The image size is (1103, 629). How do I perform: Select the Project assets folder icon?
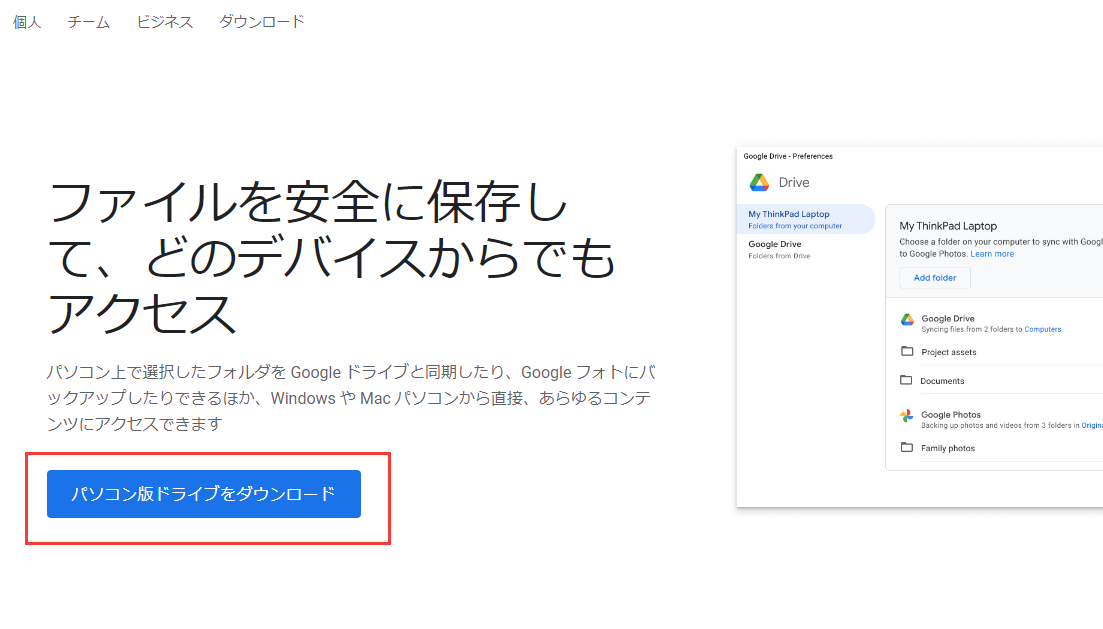click(907, 352)
